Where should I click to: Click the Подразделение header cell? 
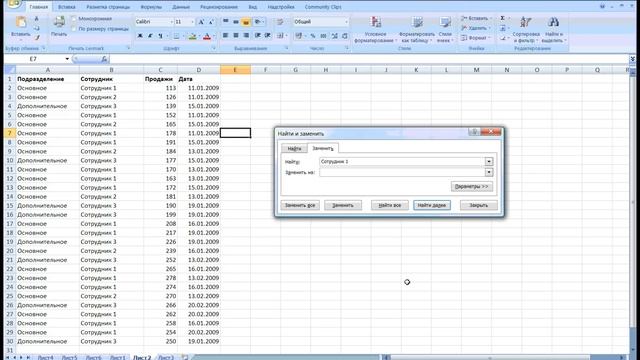click(47, 79)
